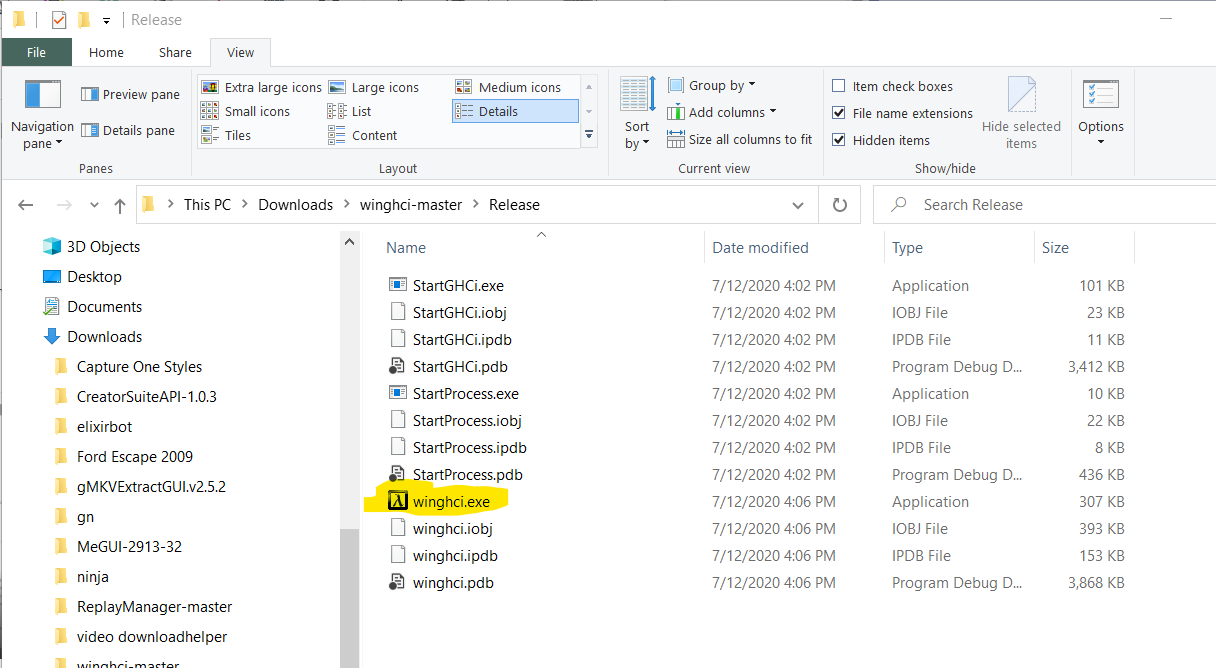The image size is (1216, 668).
Task: Enable Item check boxes option
Action: point(839,87)
